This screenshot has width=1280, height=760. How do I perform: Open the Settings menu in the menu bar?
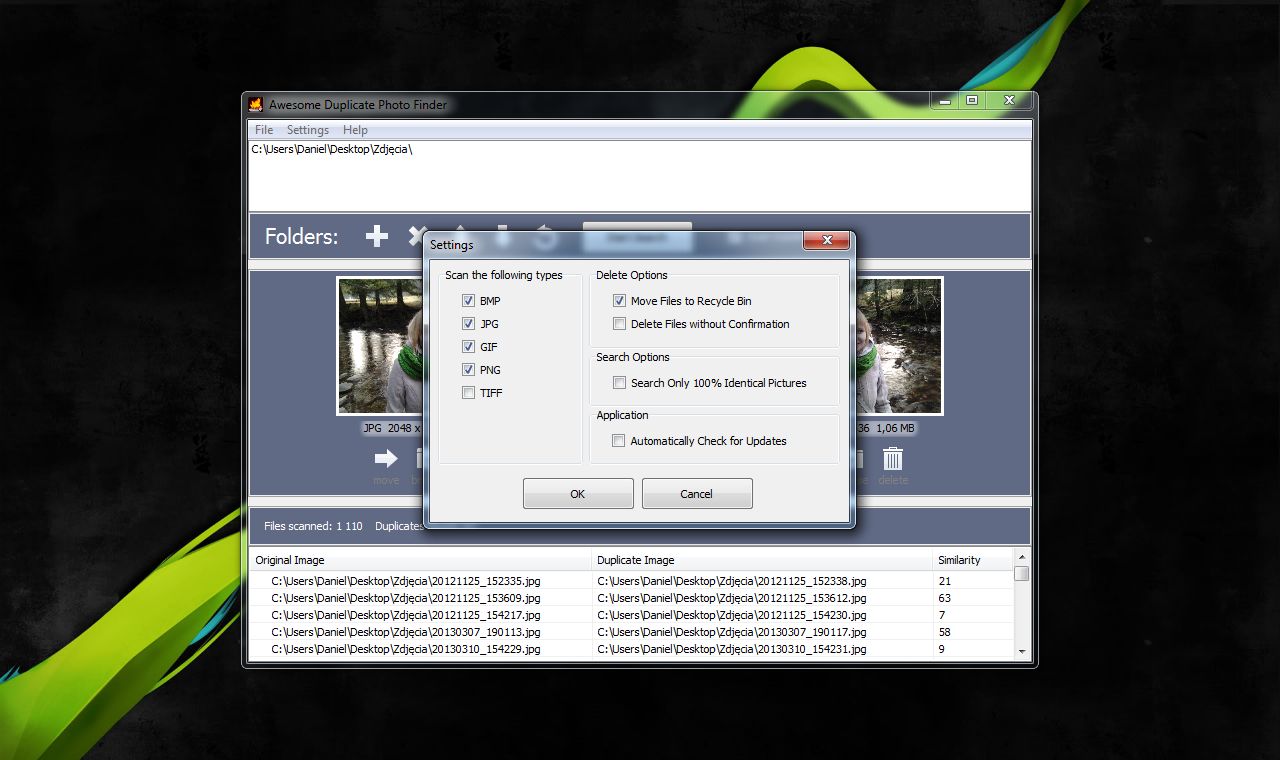tap(308, 130)
